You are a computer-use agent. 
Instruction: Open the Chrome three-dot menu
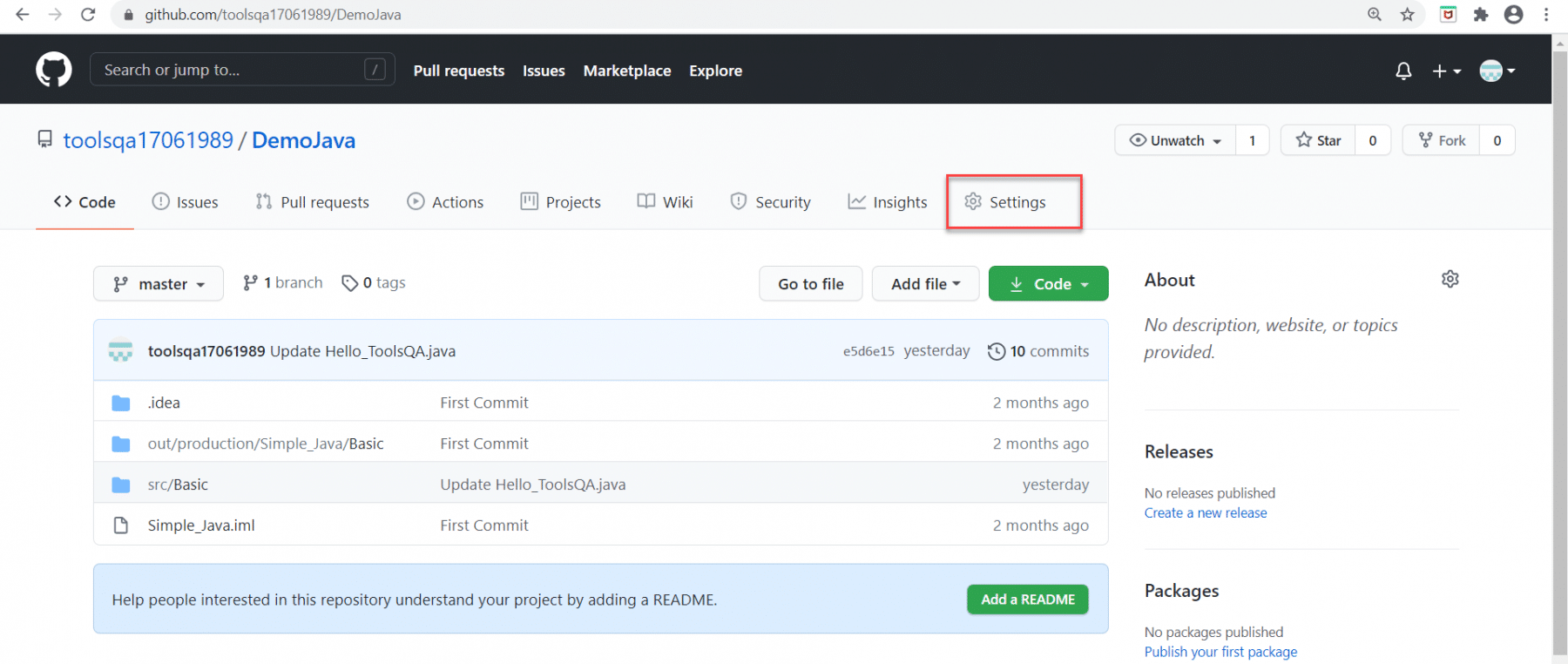pos(1546,15)
